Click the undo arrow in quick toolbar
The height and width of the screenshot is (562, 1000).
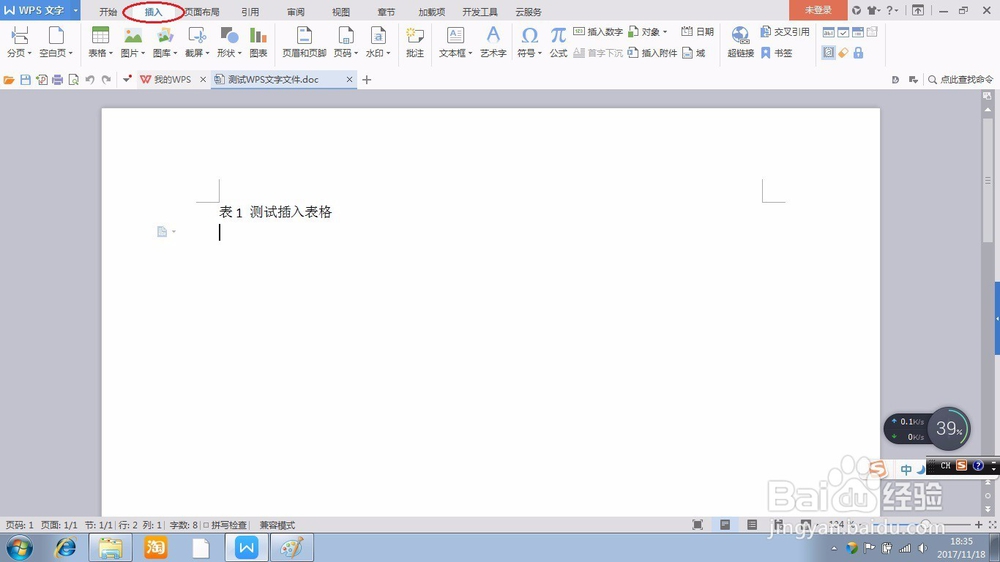click(x=90, y=80)
